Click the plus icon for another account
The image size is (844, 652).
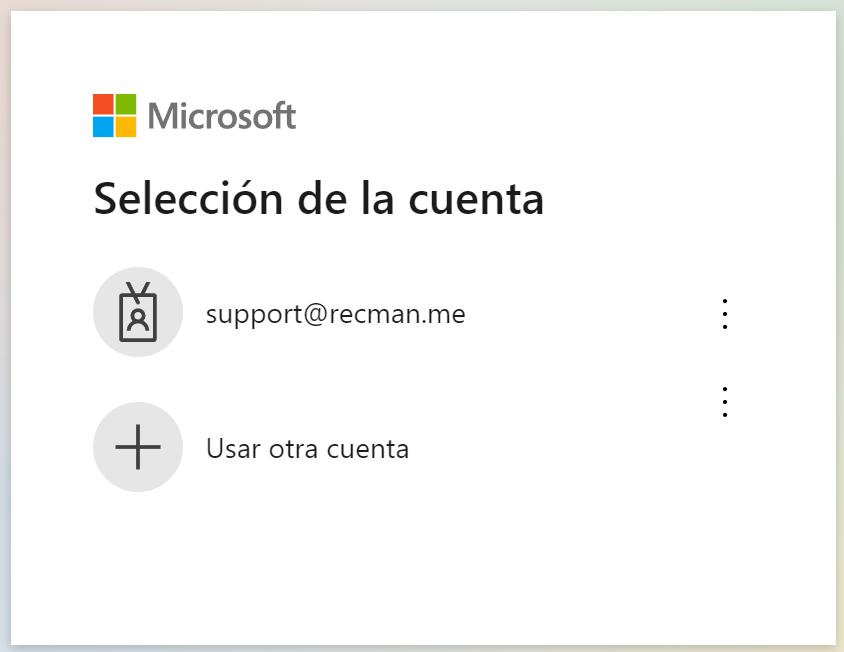[x=138, y=447]
